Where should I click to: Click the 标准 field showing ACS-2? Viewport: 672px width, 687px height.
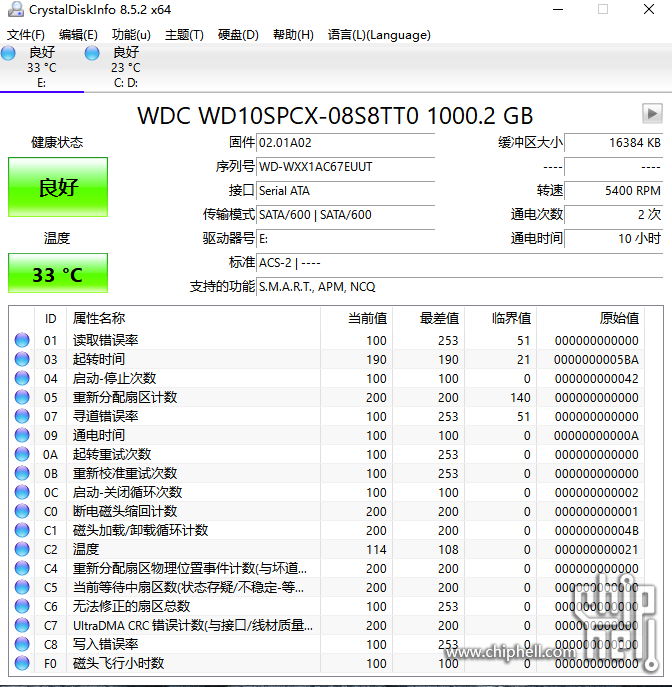pos(460,262)
